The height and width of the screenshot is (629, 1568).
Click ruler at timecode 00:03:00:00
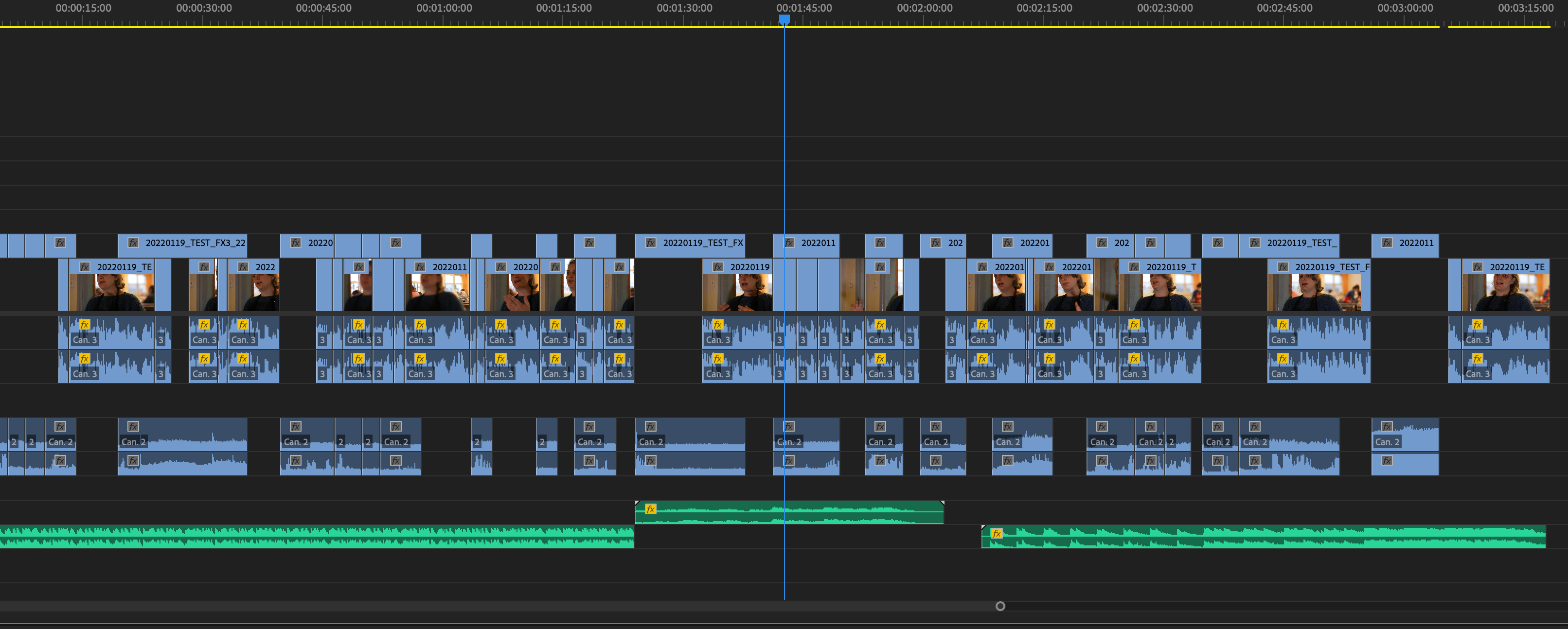[x=1406, y=8]
